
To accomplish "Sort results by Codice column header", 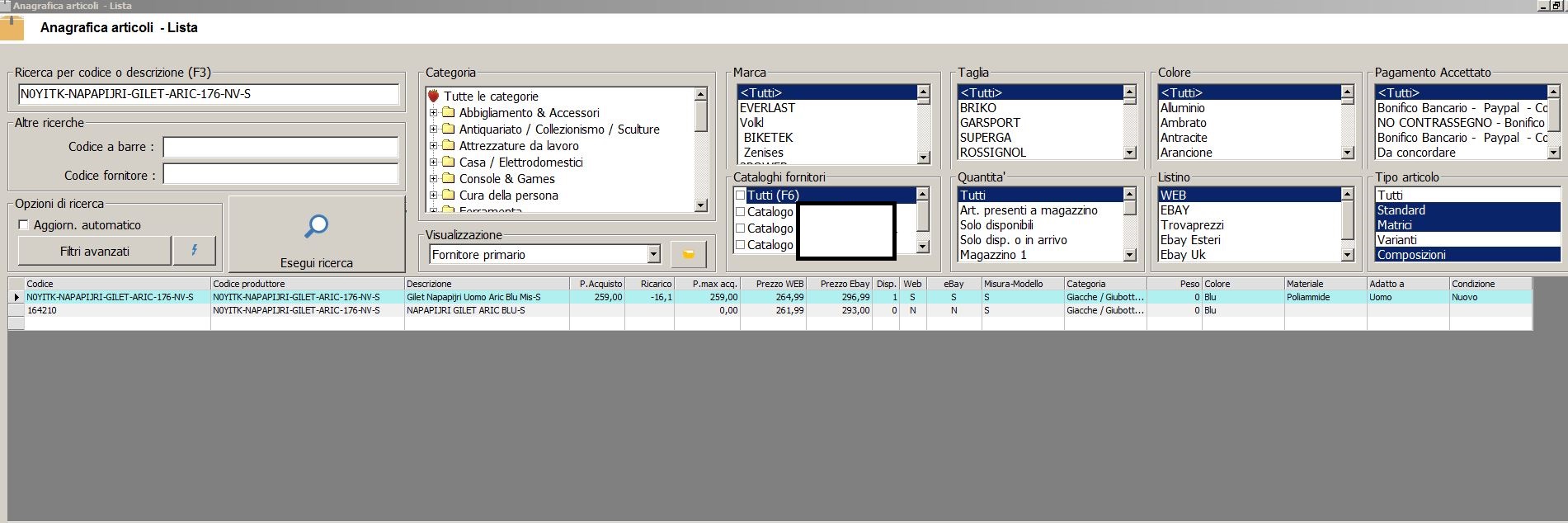I will tap(117, 284).
